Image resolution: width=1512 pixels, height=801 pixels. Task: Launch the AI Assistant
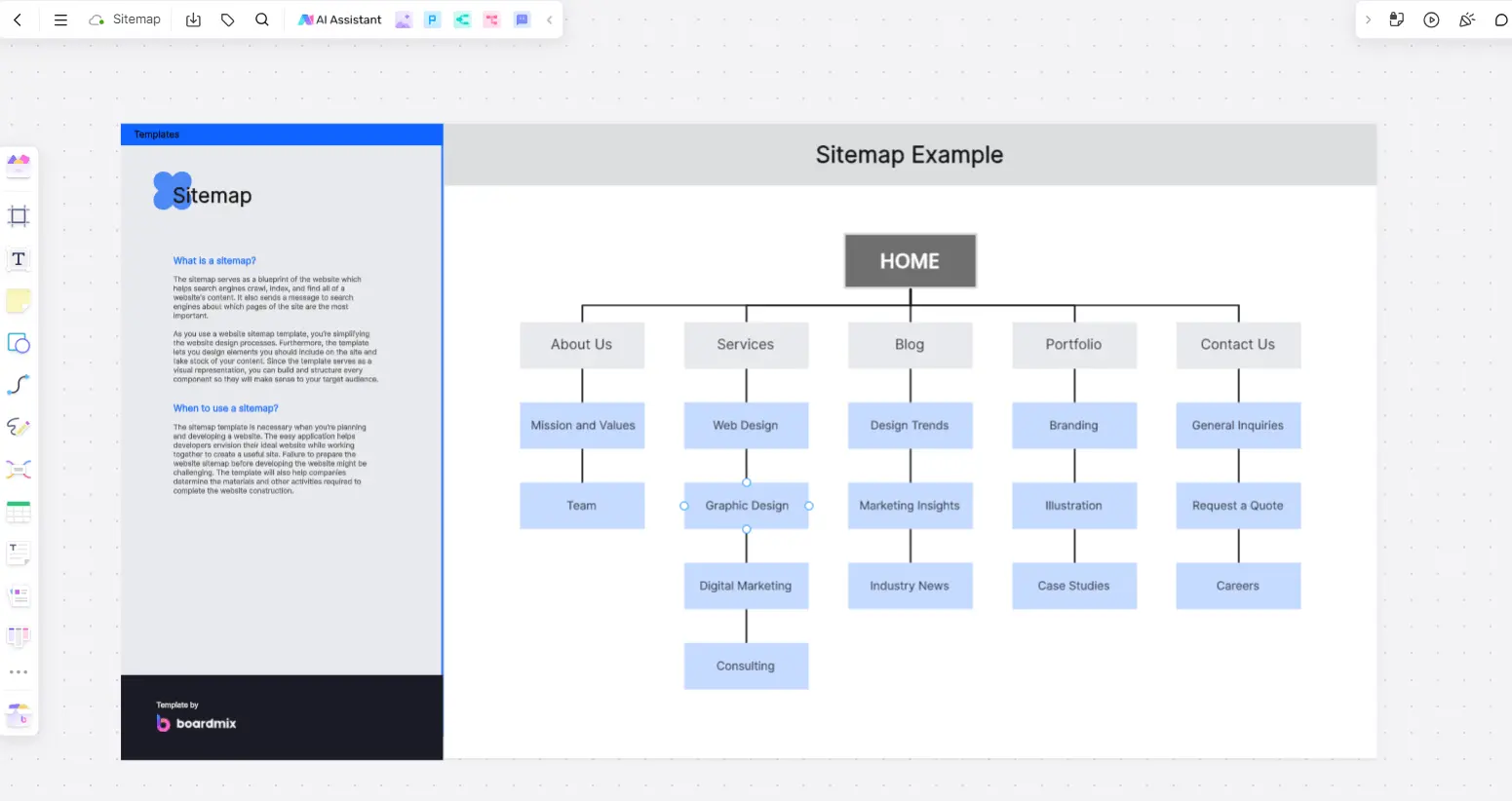339,19
